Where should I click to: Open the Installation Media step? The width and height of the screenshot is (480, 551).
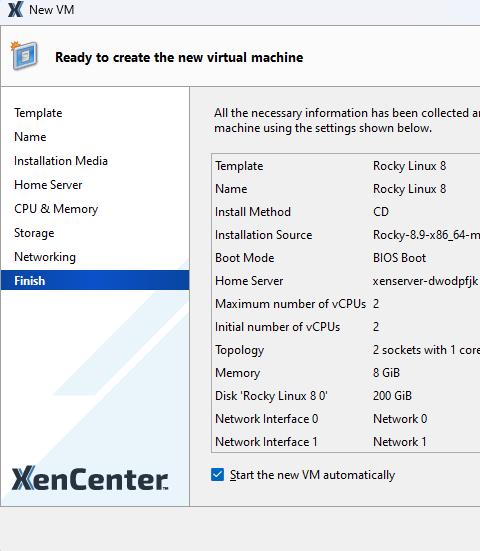61,161
